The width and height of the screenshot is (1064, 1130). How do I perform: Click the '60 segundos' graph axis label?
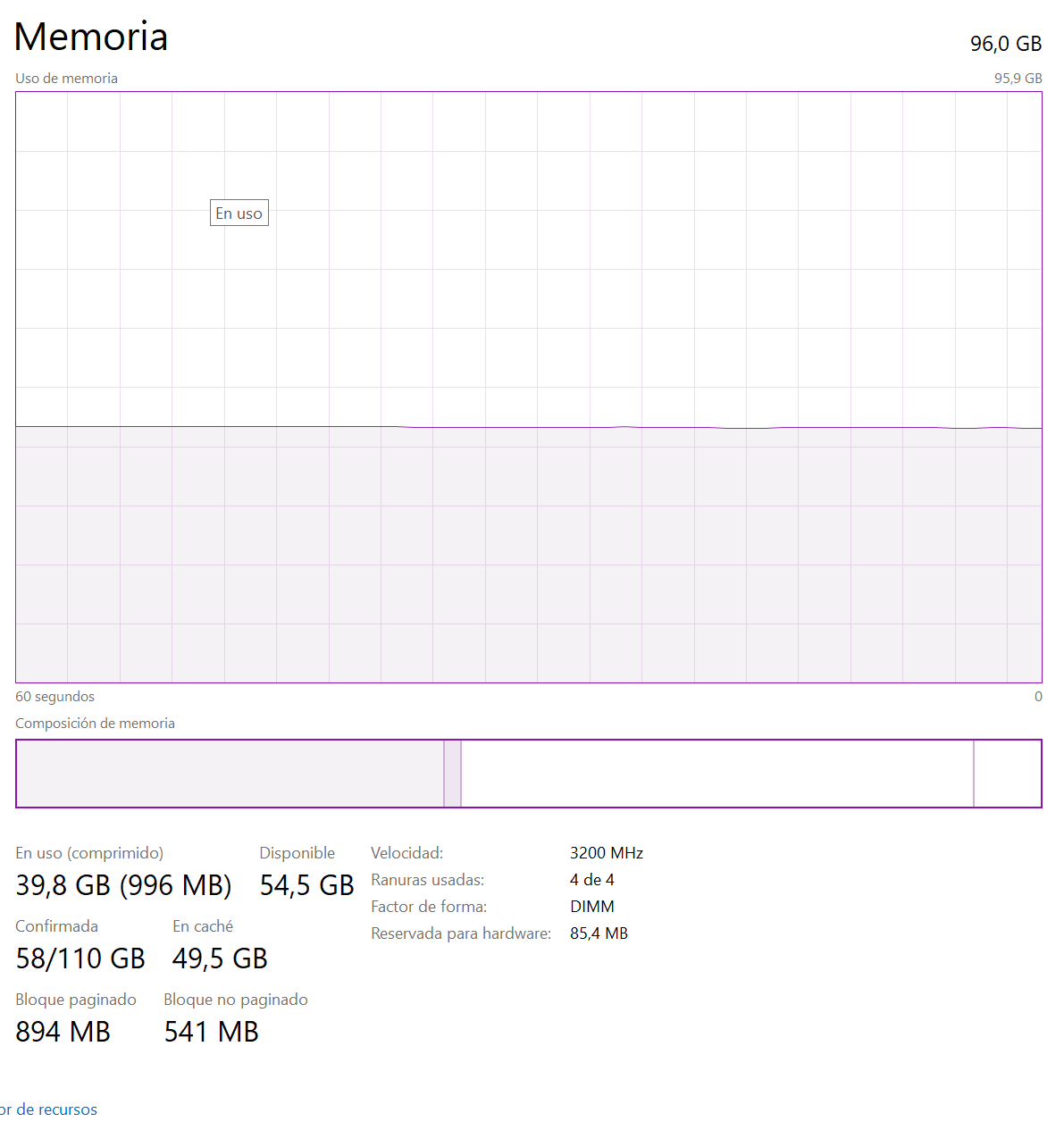pyautogui.click(x=54, y=697)
